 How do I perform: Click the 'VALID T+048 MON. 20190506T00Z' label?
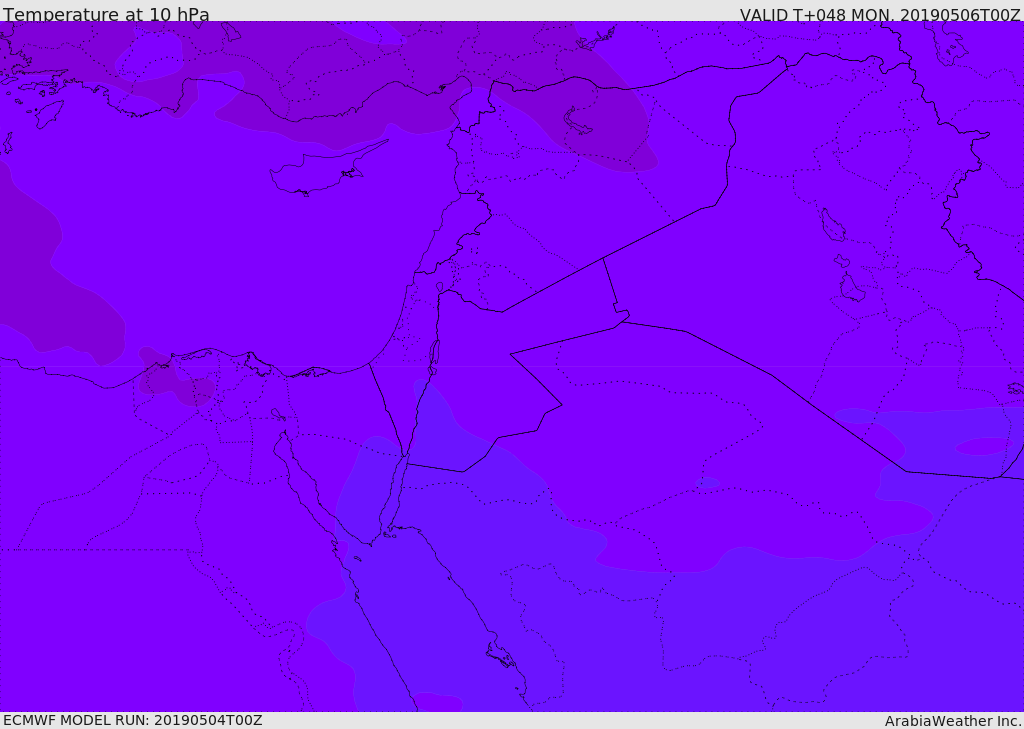click(880, 14)
